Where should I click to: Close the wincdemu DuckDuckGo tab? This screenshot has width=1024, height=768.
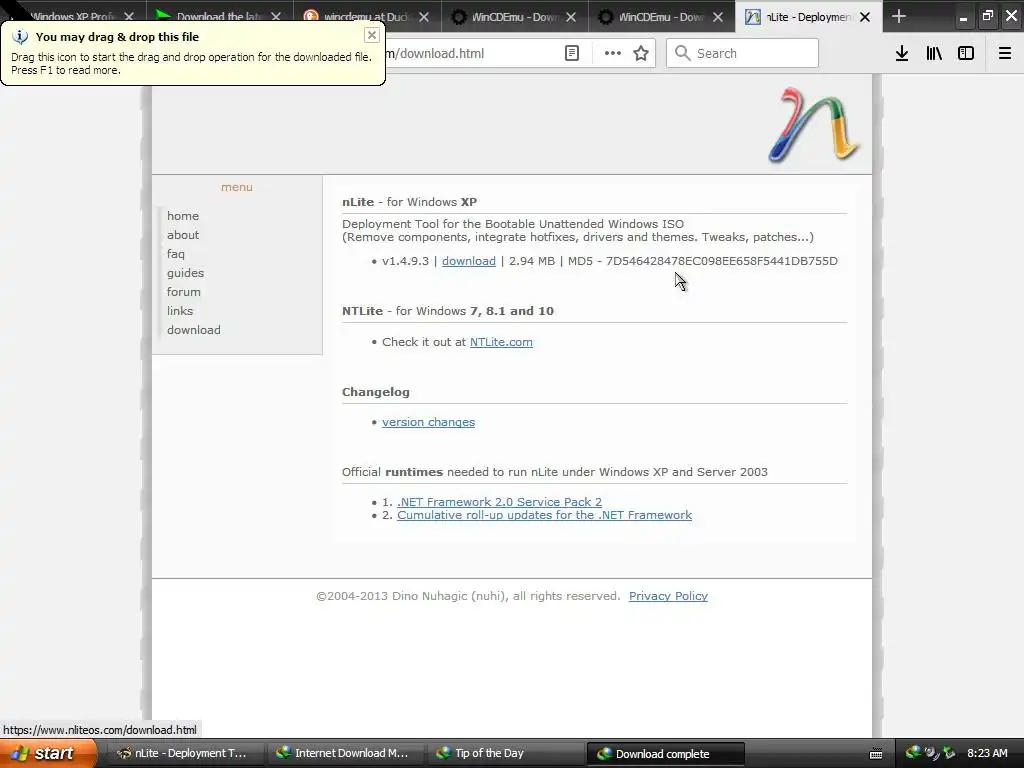[x=424, y=17]
